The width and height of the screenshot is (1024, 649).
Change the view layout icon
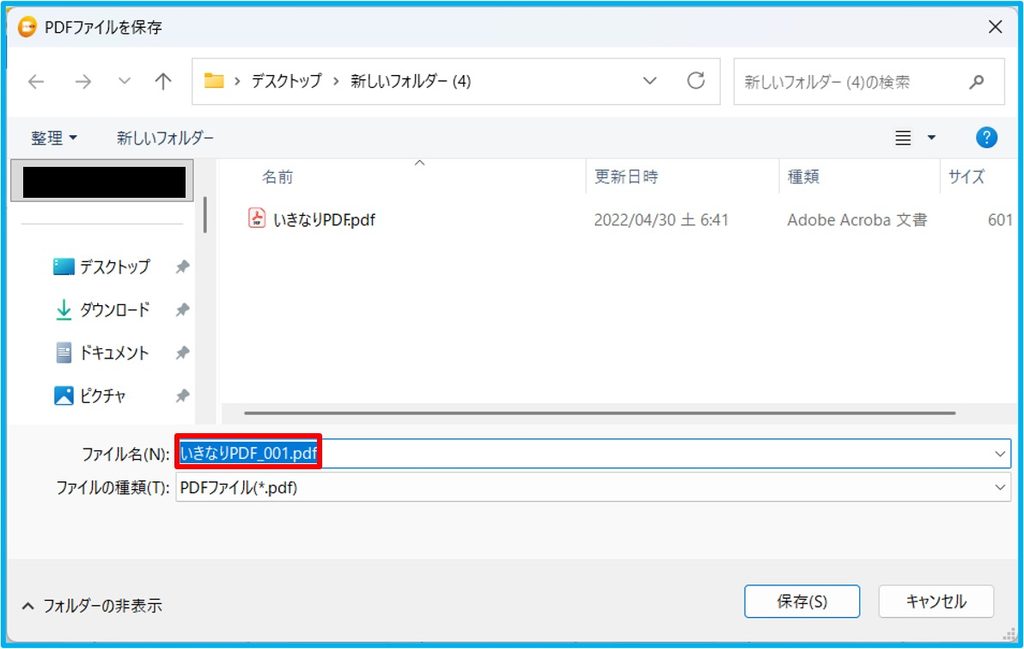tap(903, 138)
